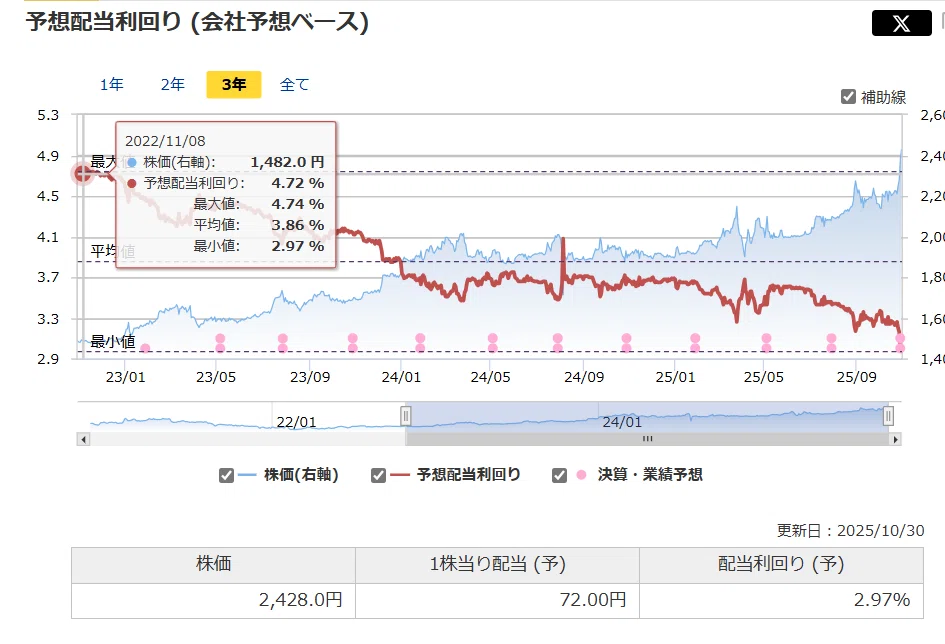
Task: Click the 1株当り配当 (予) table header
Action: [x=497, y=564]
